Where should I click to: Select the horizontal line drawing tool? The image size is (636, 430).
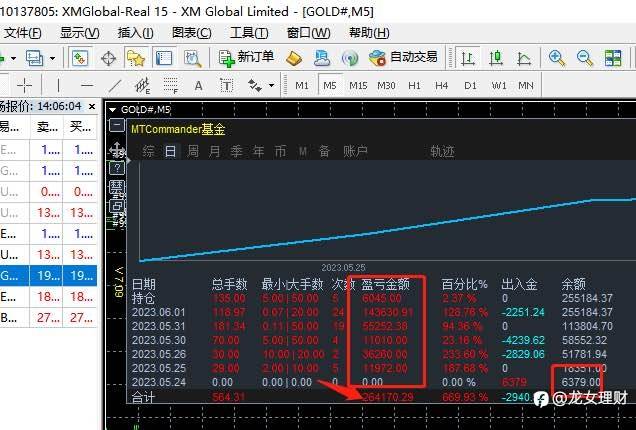click(x=87, y=86)
